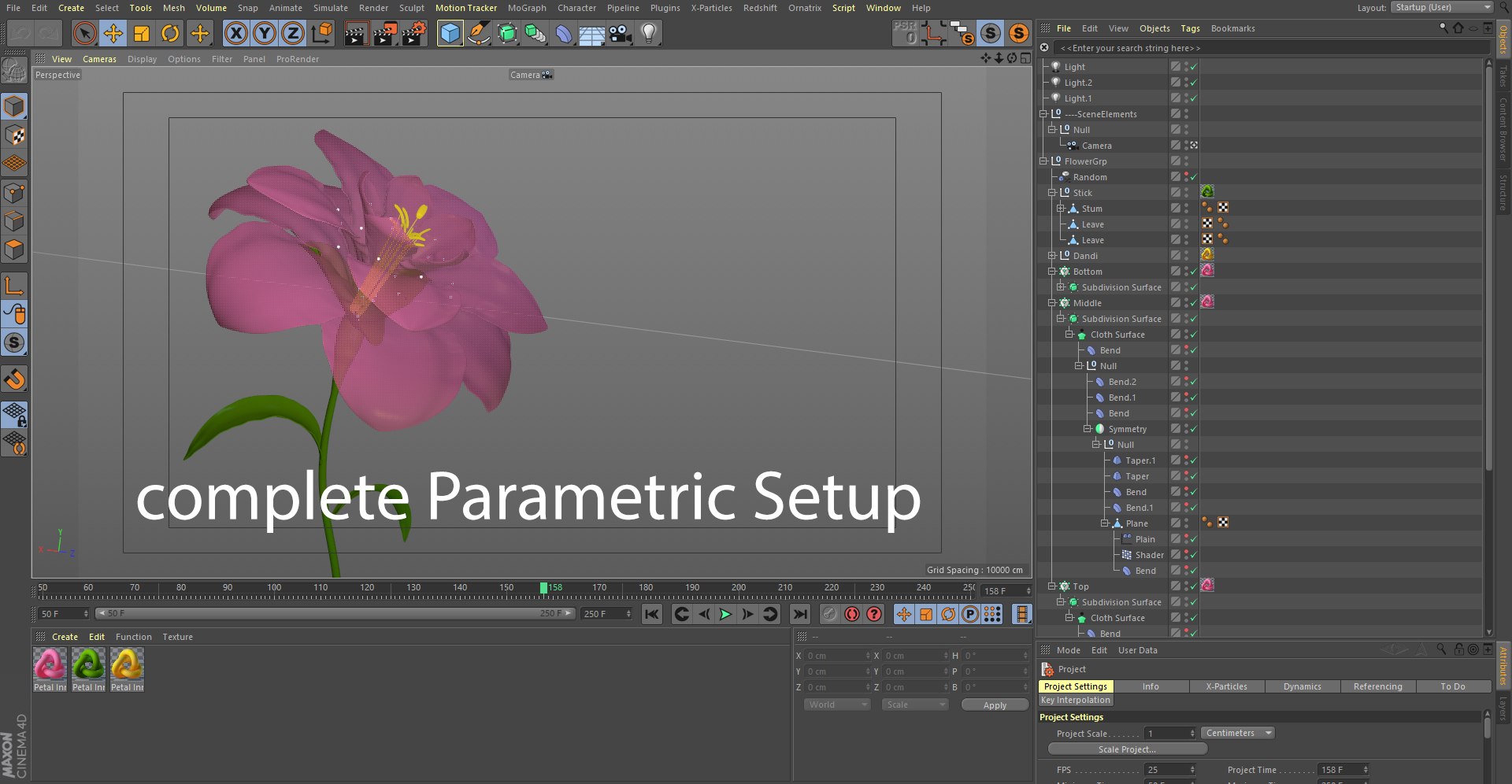1512x784 pixels.
Task: Toggle the Y axis lock
Action: (265, 33)
